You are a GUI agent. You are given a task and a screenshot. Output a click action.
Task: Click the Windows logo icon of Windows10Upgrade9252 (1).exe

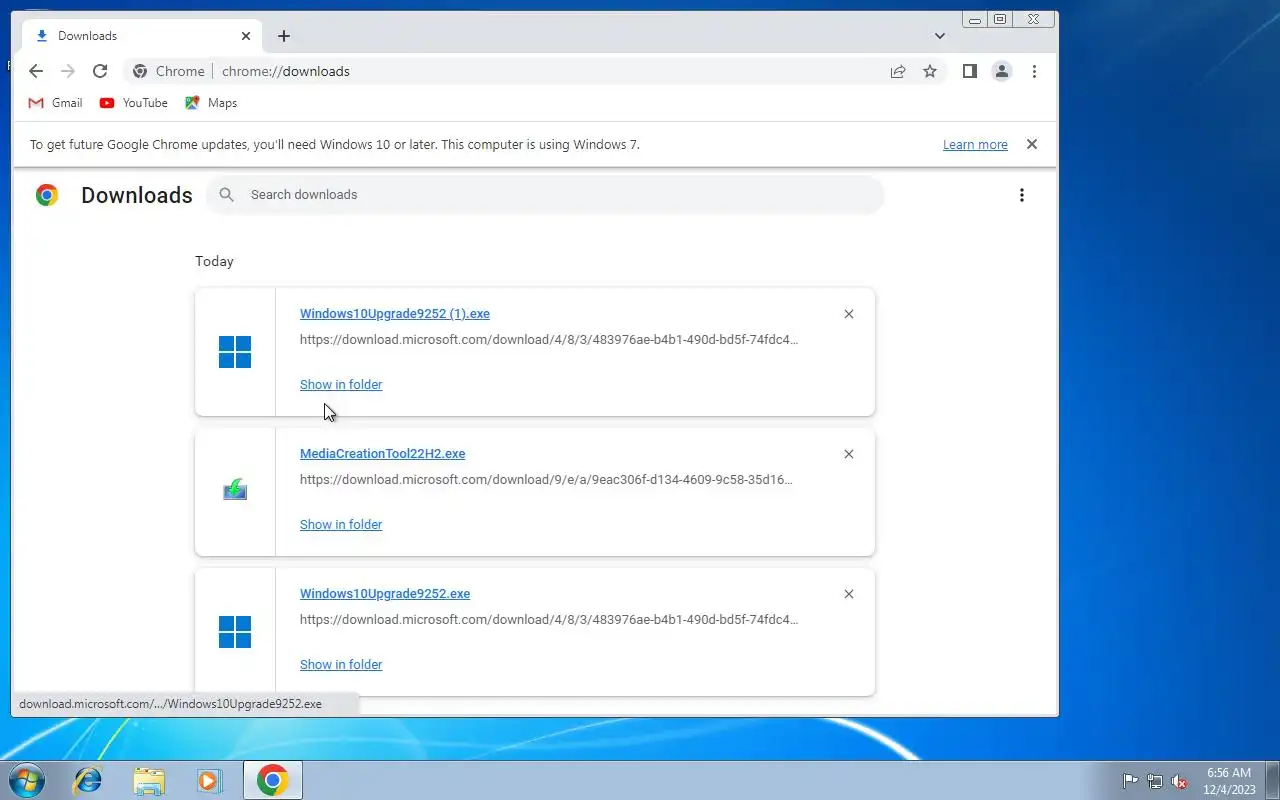235,352
